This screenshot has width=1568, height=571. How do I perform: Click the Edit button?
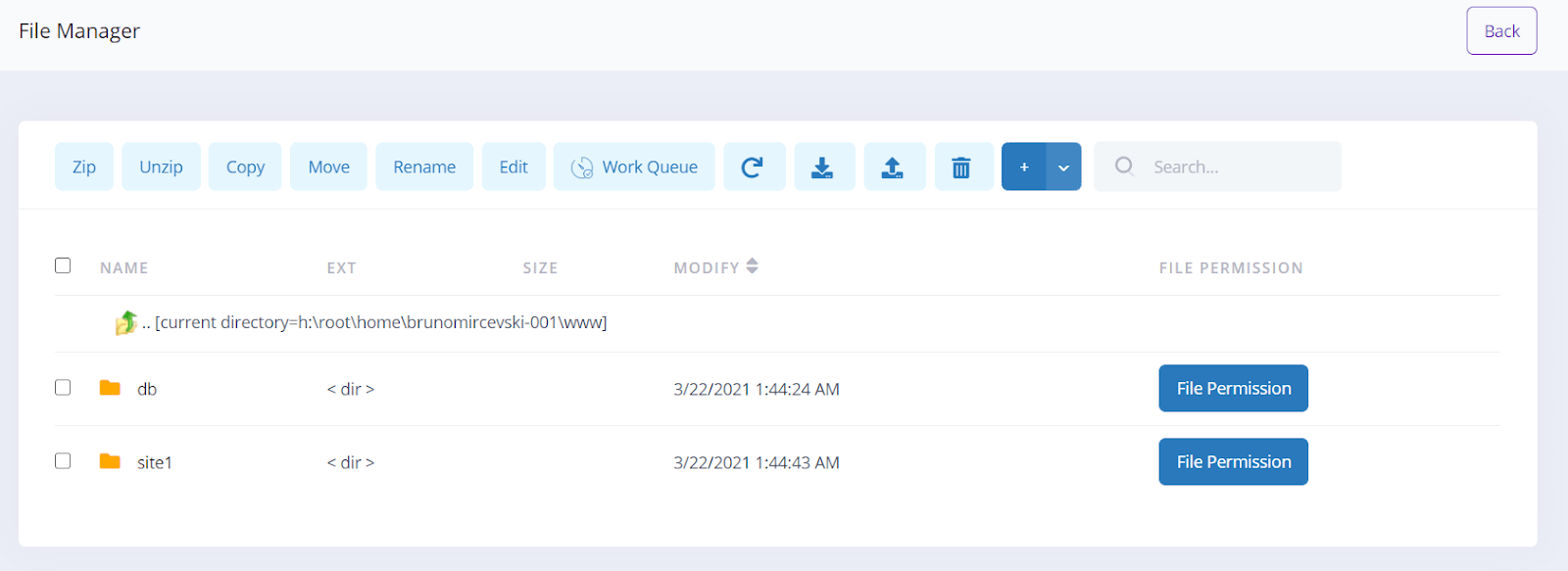[514, 167]
